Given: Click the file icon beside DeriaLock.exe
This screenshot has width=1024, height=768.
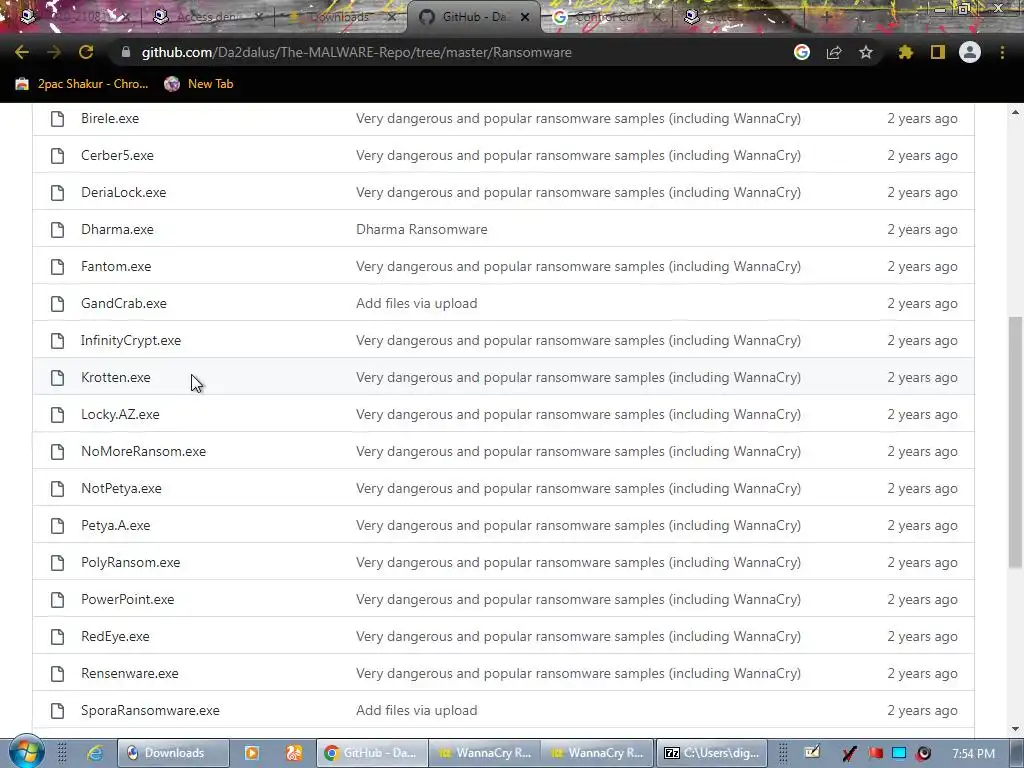Looking at the screenshot, I should 57,193.
